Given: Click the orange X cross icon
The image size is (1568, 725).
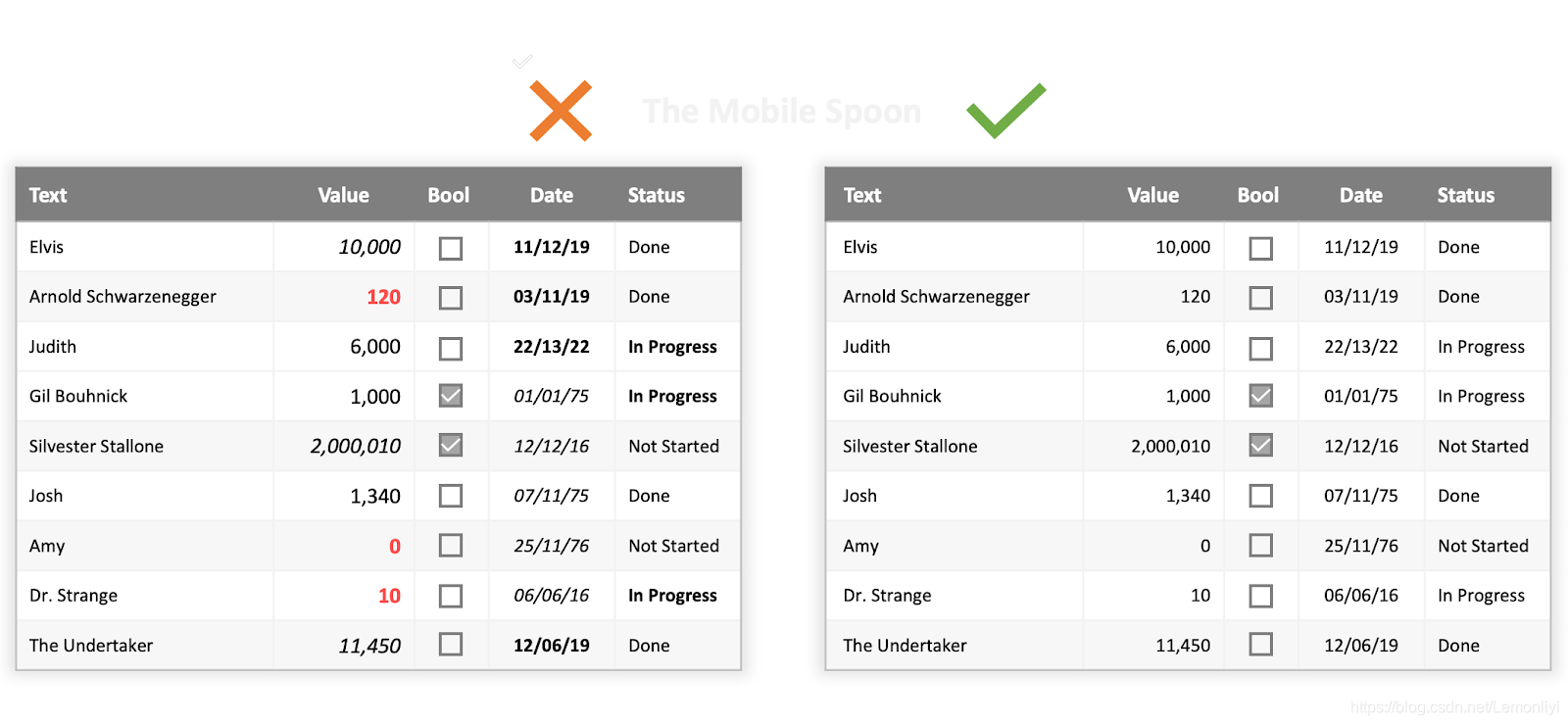Looking at the screenshot, I should tap(561, 111).
